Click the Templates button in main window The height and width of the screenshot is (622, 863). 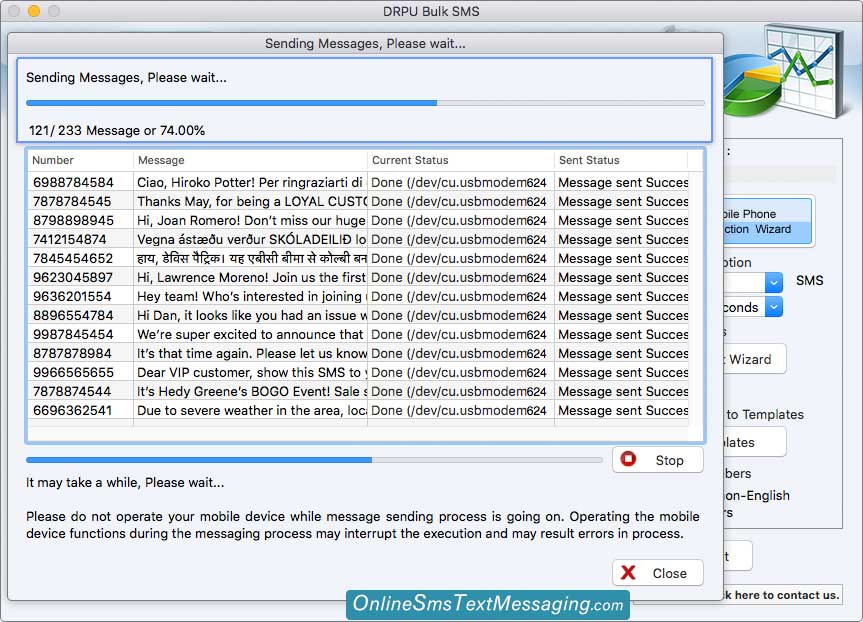pos(754,442)
